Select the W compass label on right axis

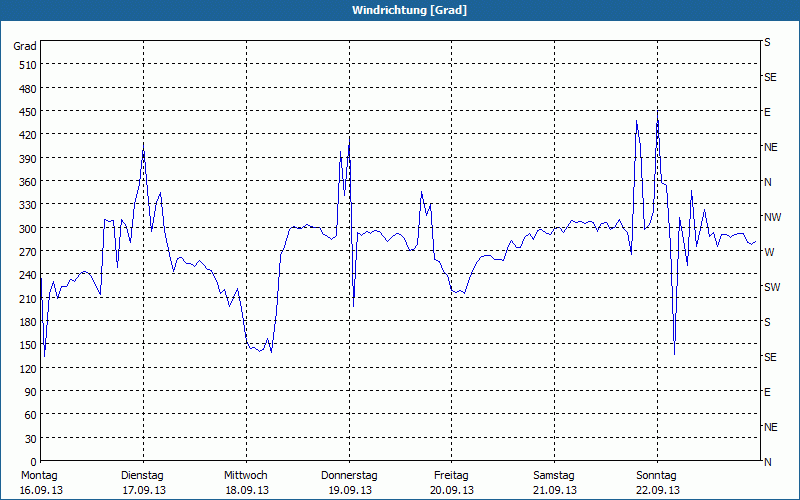pyautogui.click(x=769, y=252)
